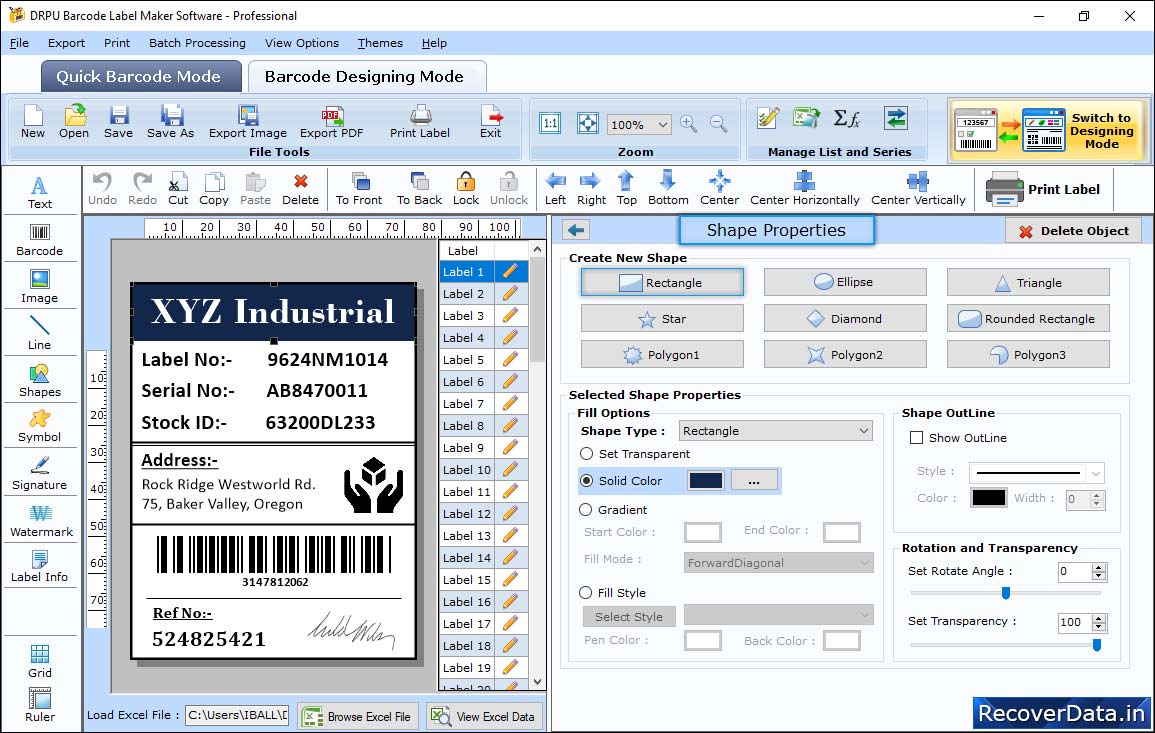Select the Symbol tool
The width and height of the screenshot is (1155, 733).
tap(40, 426)
